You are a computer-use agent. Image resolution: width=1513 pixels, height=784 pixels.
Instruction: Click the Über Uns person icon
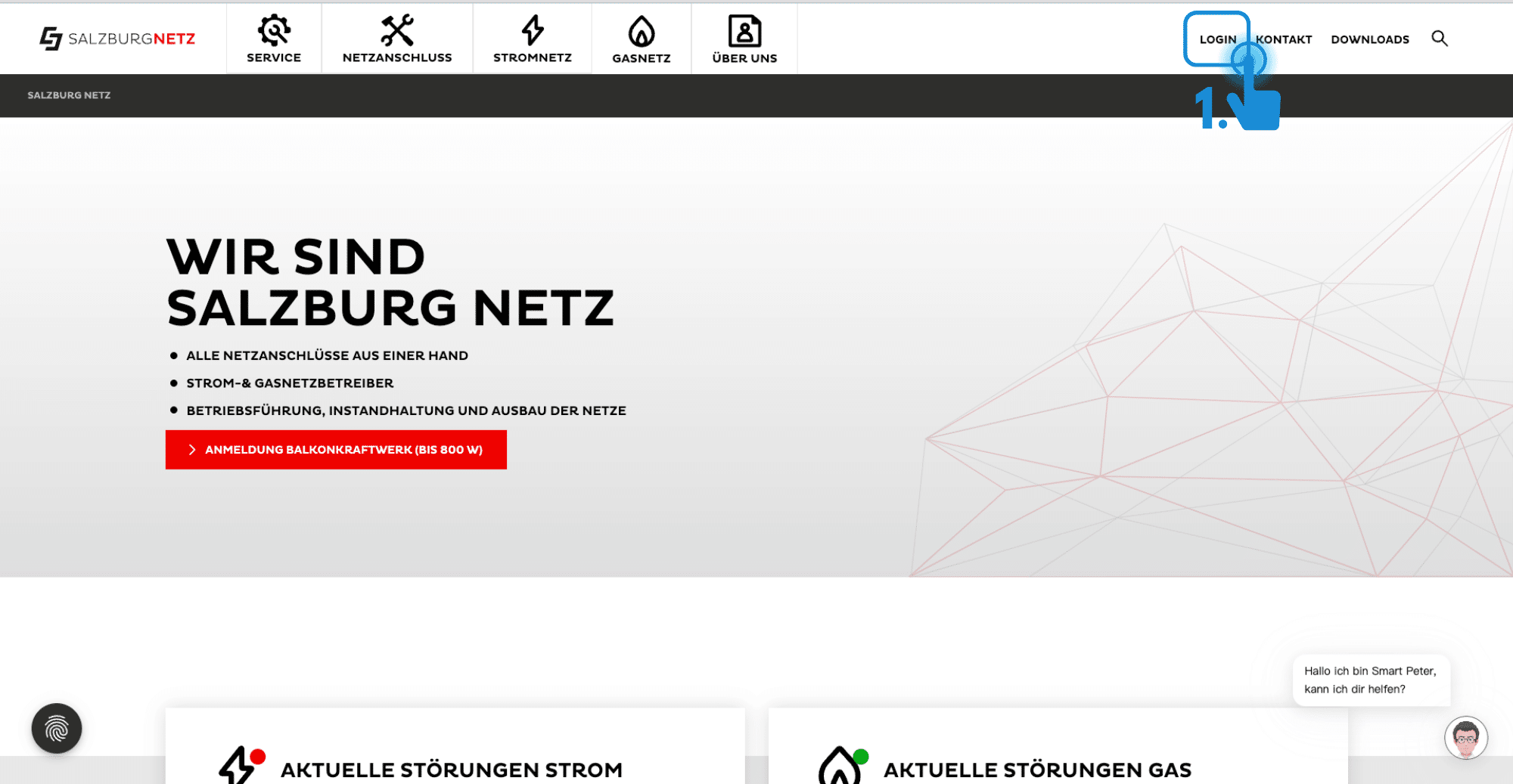tap(744, 31)
